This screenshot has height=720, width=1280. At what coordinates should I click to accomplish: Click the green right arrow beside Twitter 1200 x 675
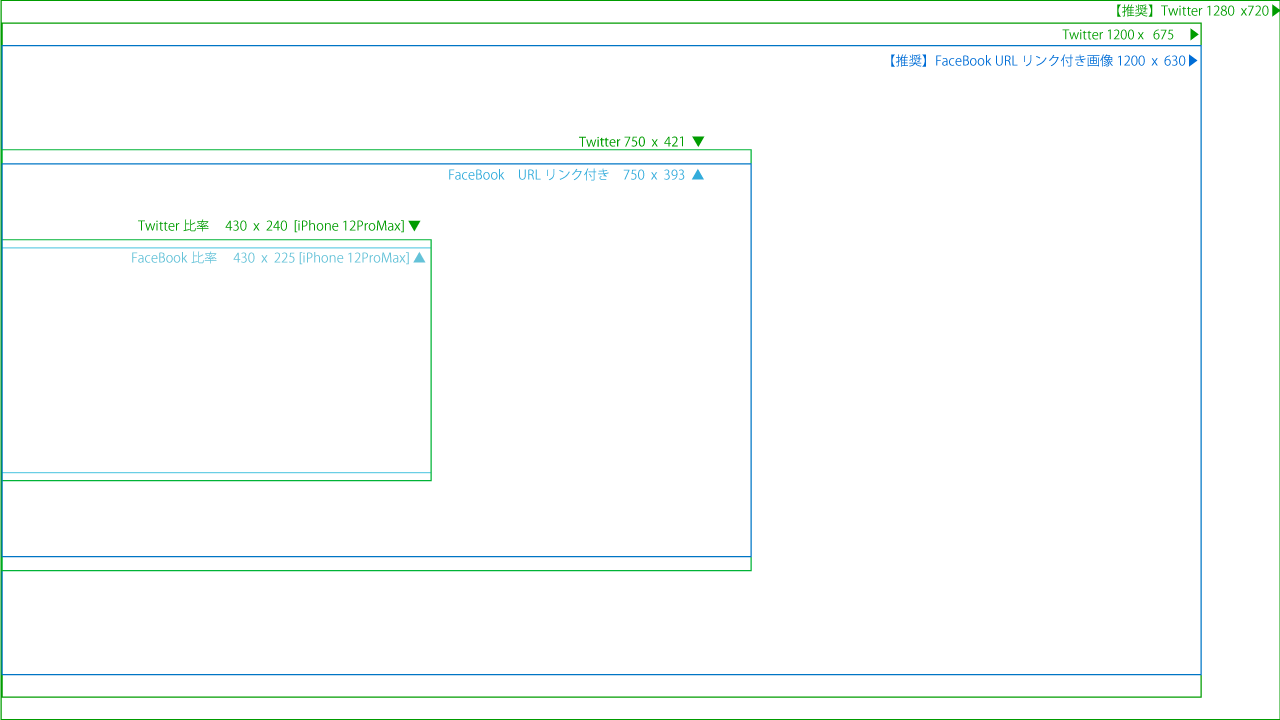[x=1194, y=35]
